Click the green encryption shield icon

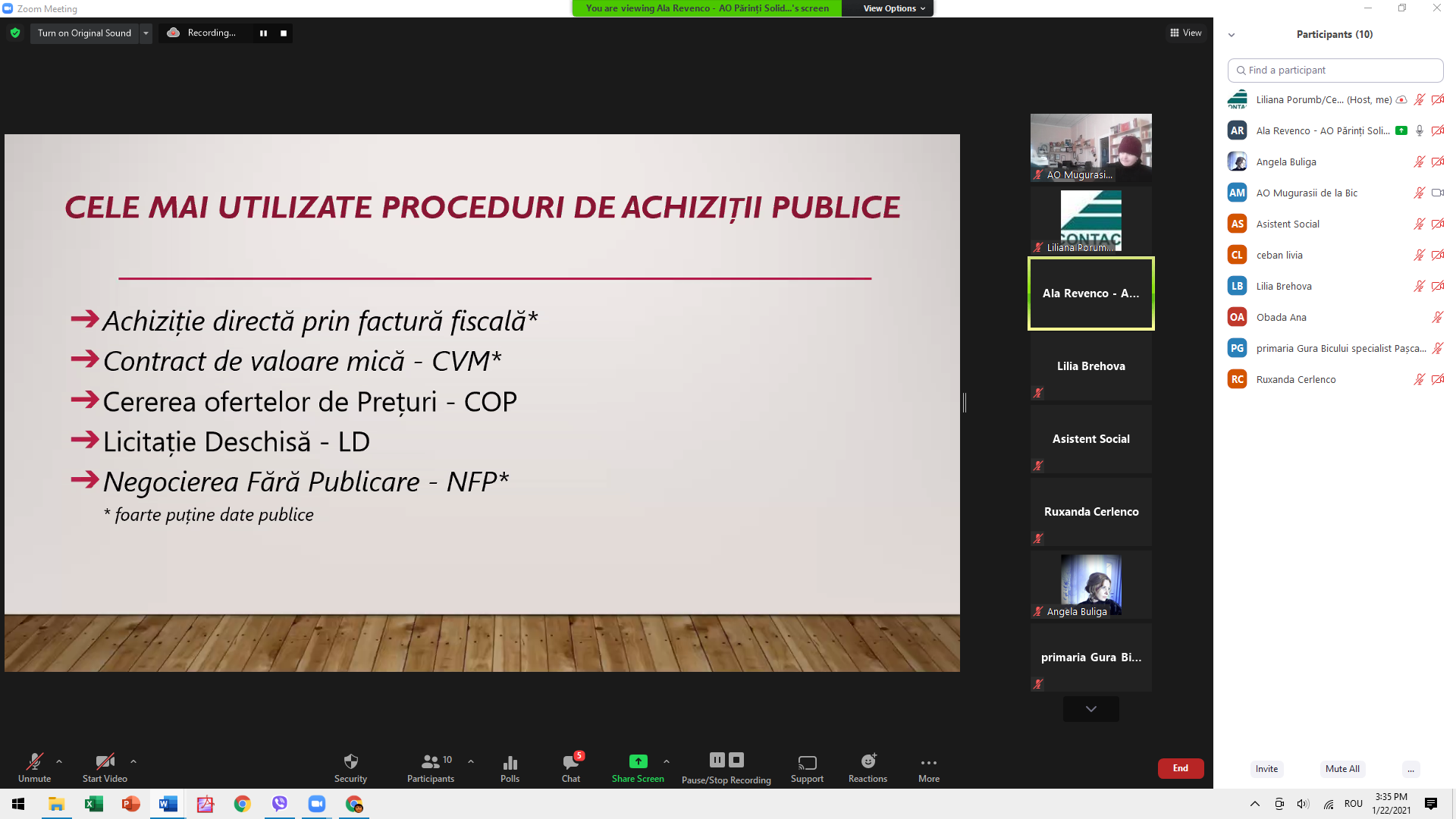click(15, 33)
